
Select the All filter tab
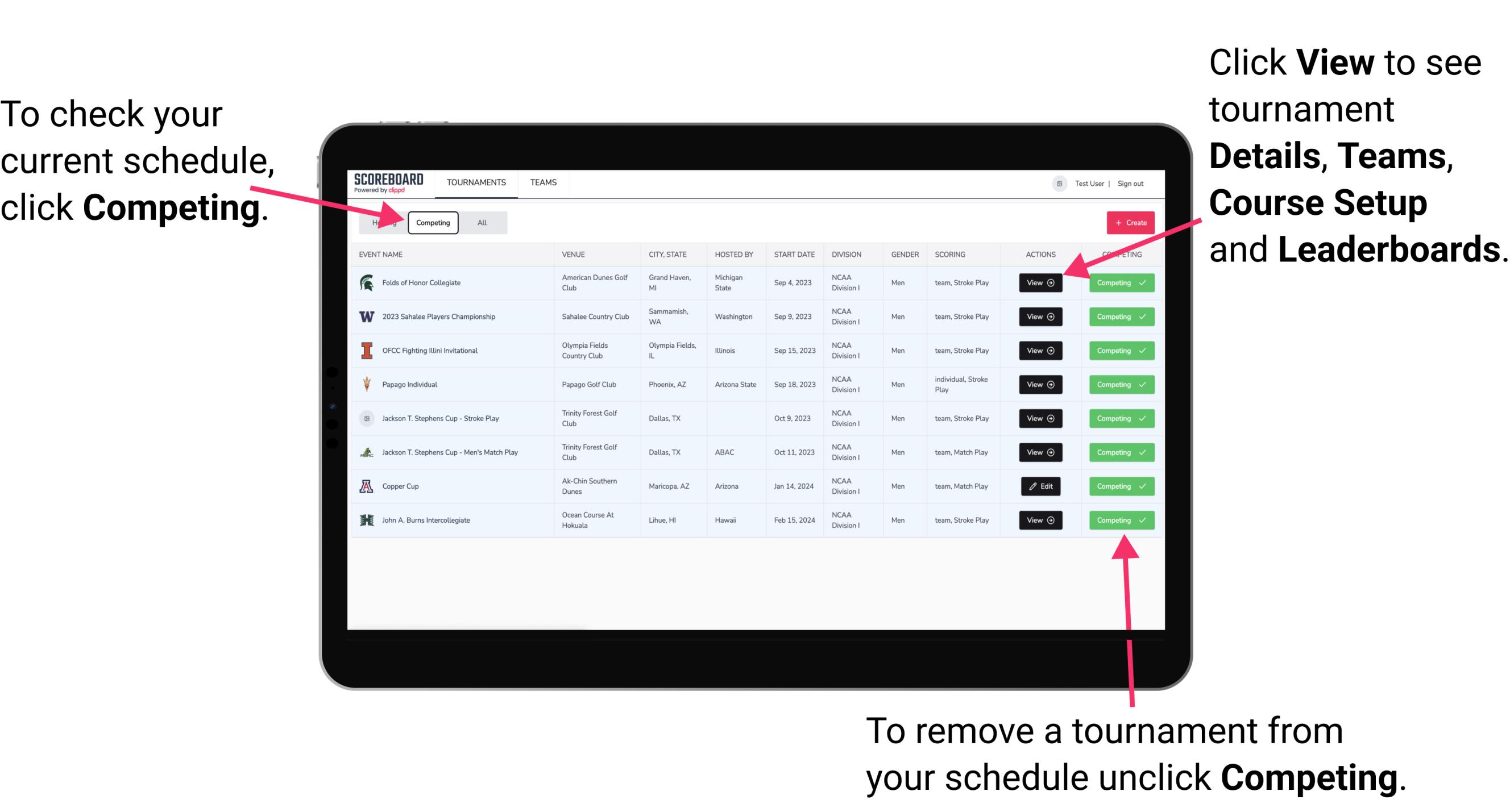(481, 222)
